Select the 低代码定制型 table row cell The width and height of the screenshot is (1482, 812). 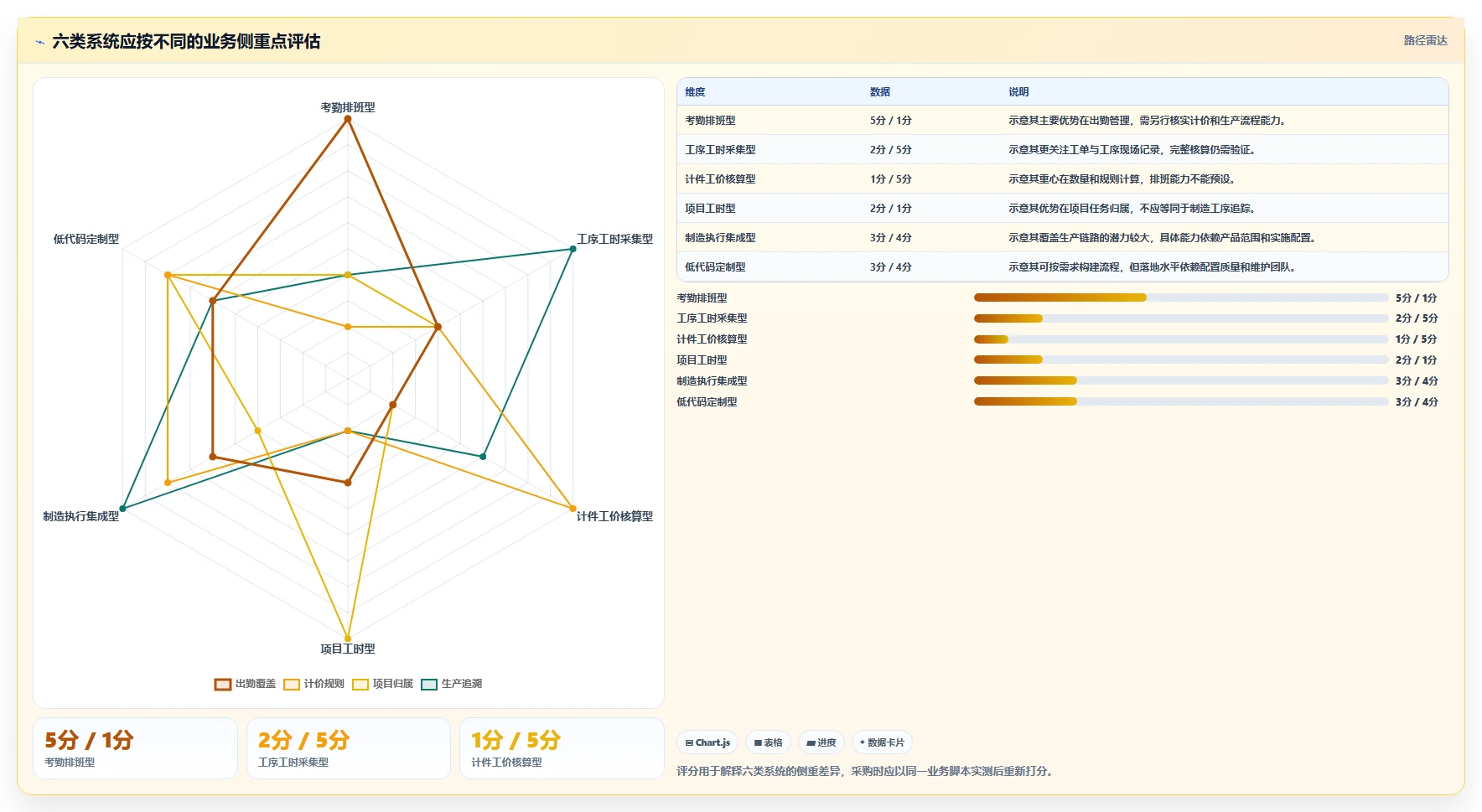tap(715, 267)
